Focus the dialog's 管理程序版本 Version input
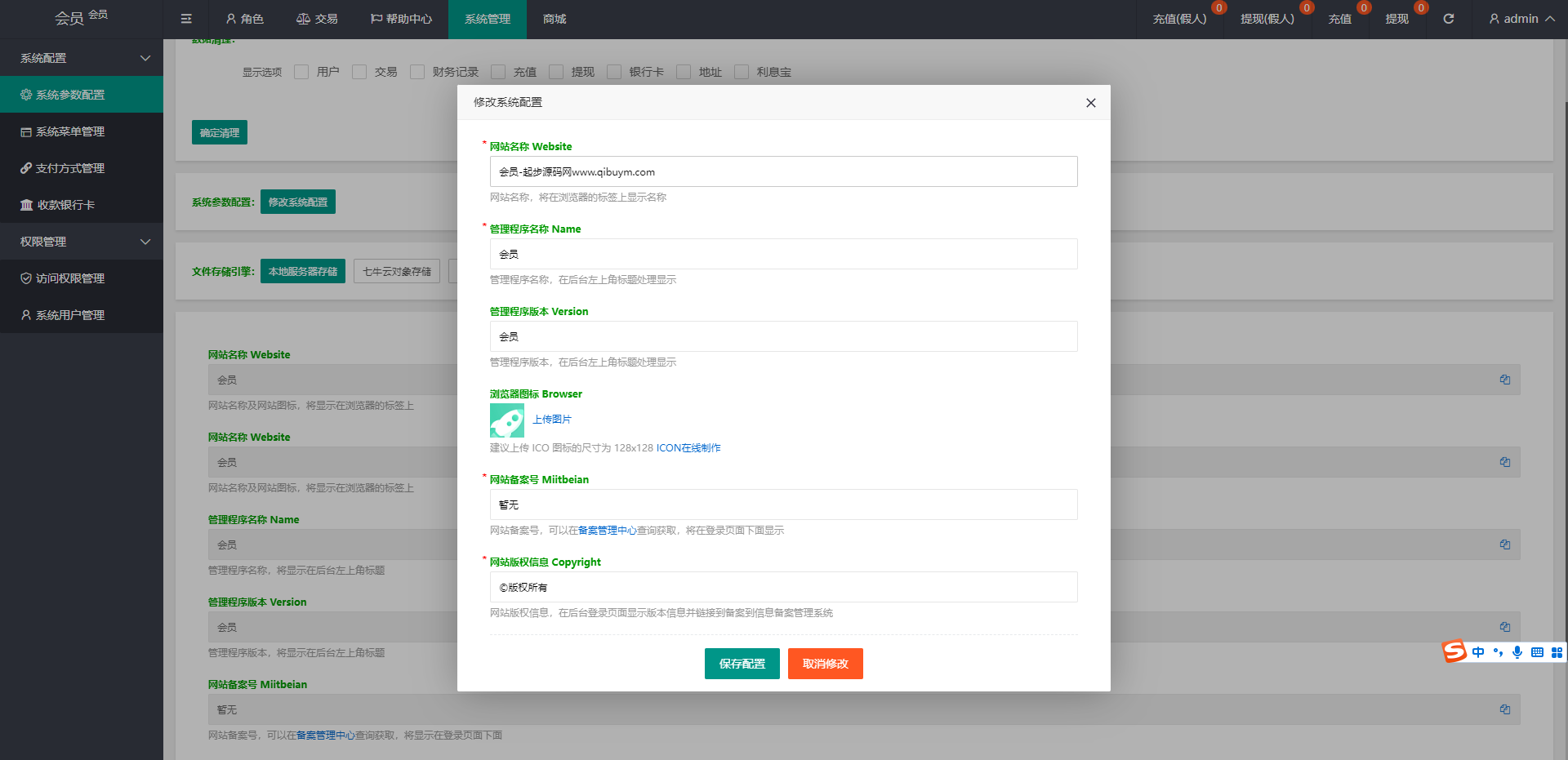Image resolution: width=1568 pixels, height=760 pixels. 784,336
